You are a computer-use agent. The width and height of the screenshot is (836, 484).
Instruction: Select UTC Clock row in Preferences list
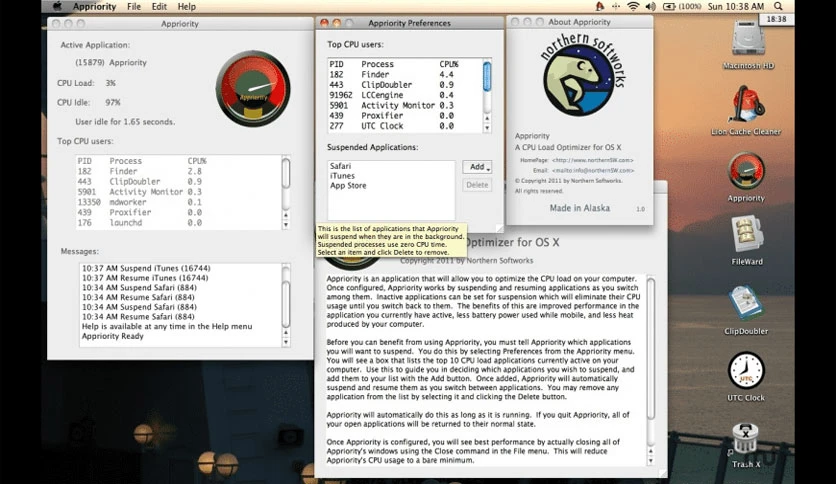[405, 126]
